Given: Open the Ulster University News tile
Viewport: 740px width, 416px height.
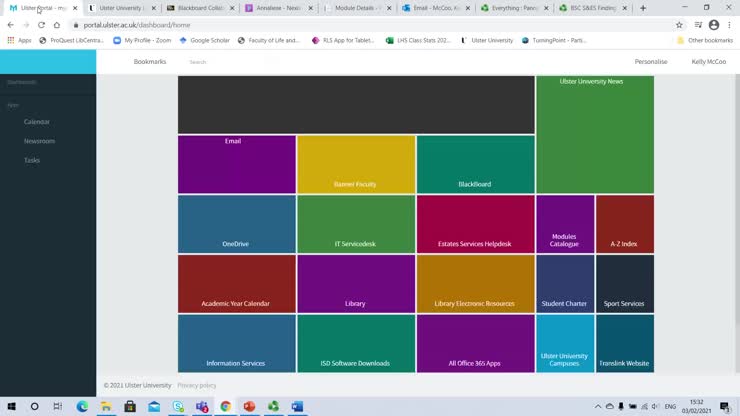Looking at the screenshot, I should pos(595,135).
